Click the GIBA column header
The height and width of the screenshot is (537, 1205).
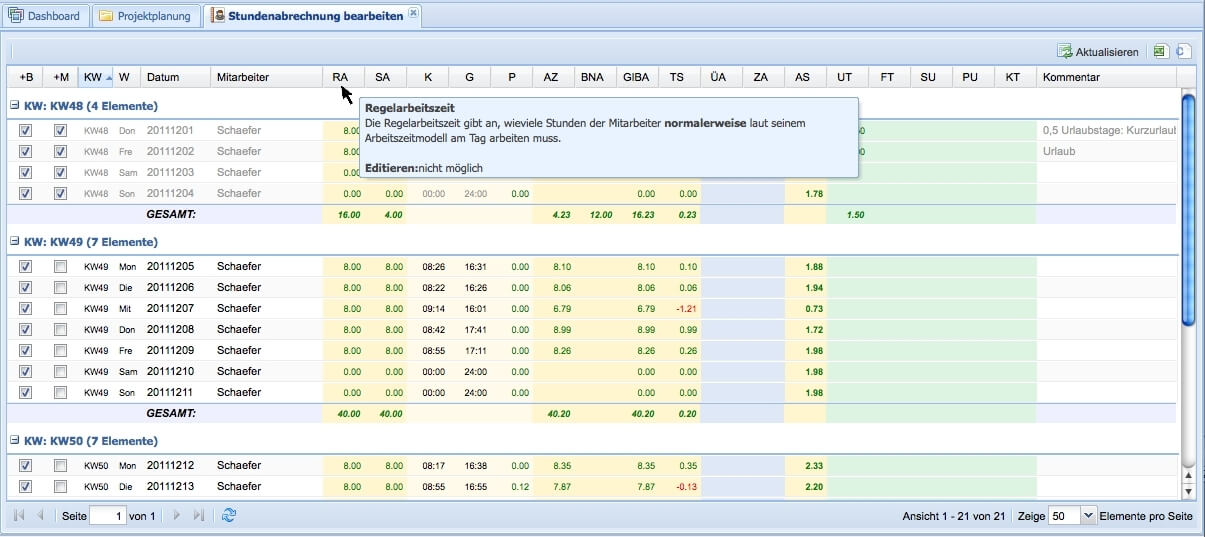click(x=637, y=77)
